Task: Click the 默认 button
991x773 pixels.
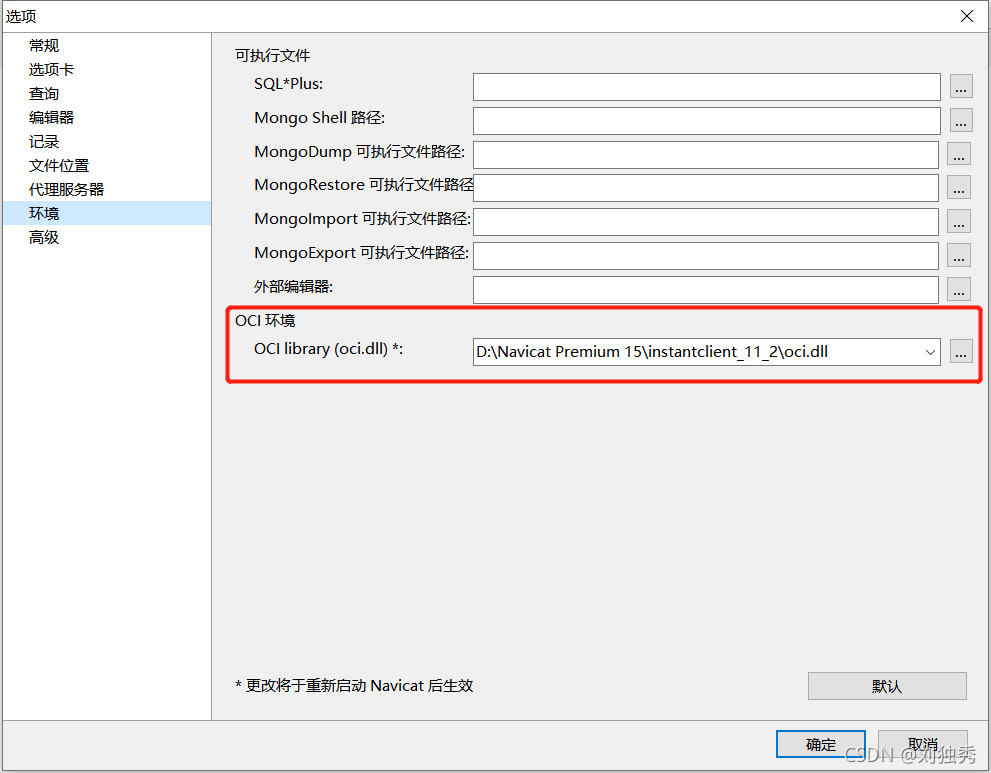Action: coord(886,685)
